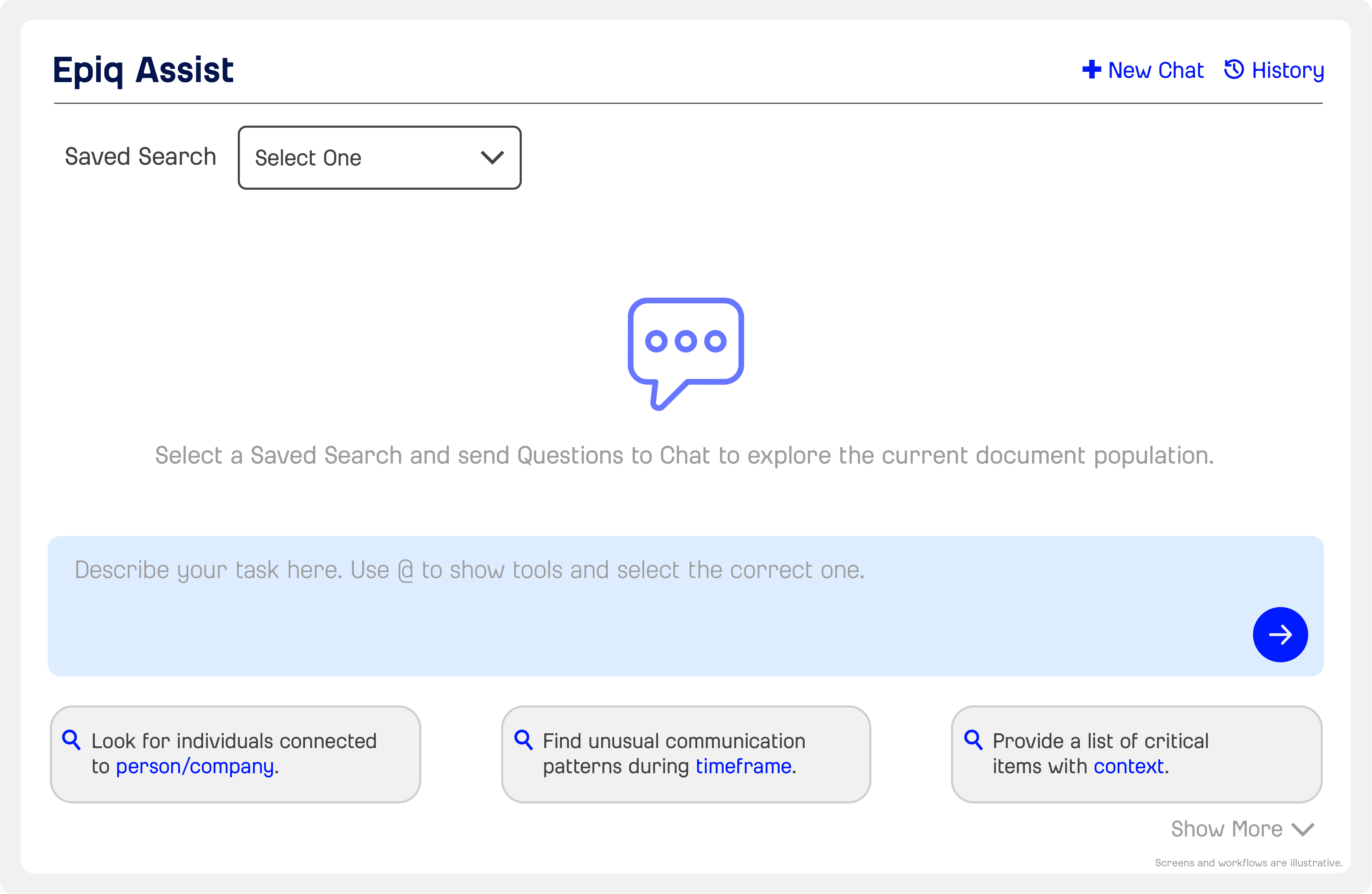Select 'Find unusual communication patterns' suggestion card
Screen dimensions: 1372x894
coord(685,754)
